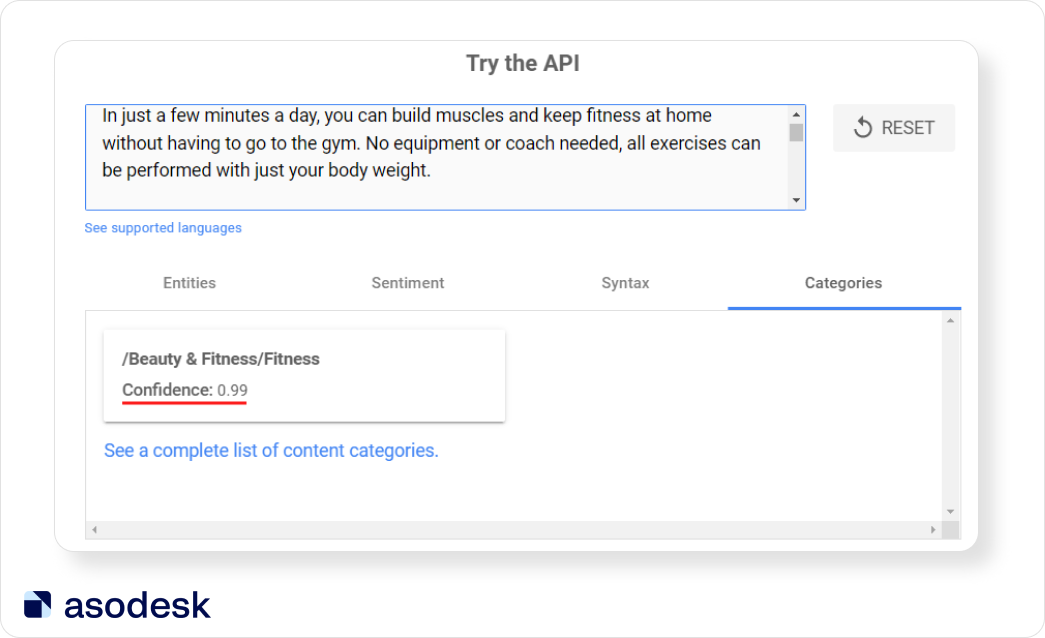This screenshot has width=1045, height=638.
Task: Click the Beauty & Fitness/Fitness category card
Action: [x=305, y=376]
